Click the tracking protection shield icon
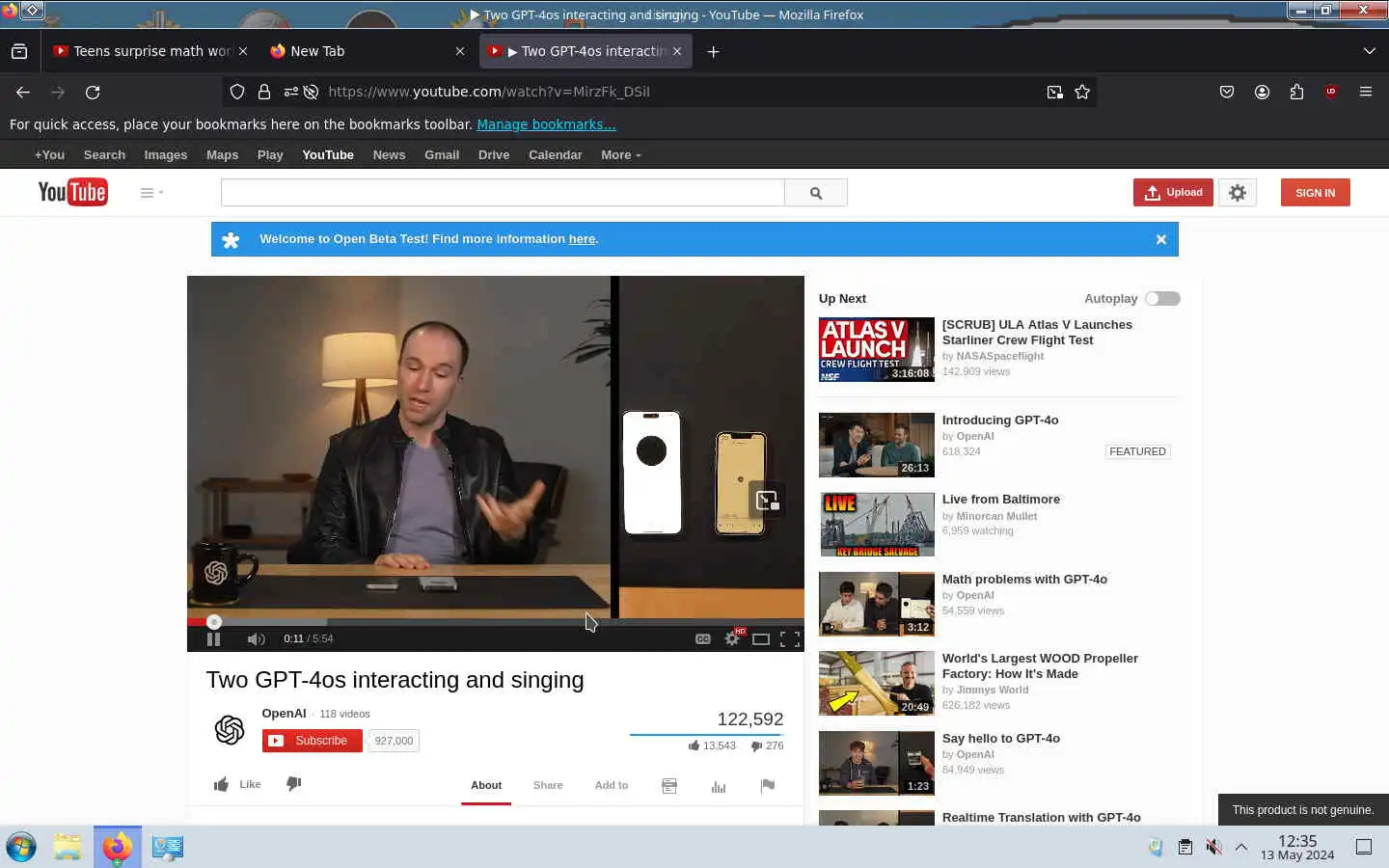The image size is (1389, 868). click(x=237, y=93)
